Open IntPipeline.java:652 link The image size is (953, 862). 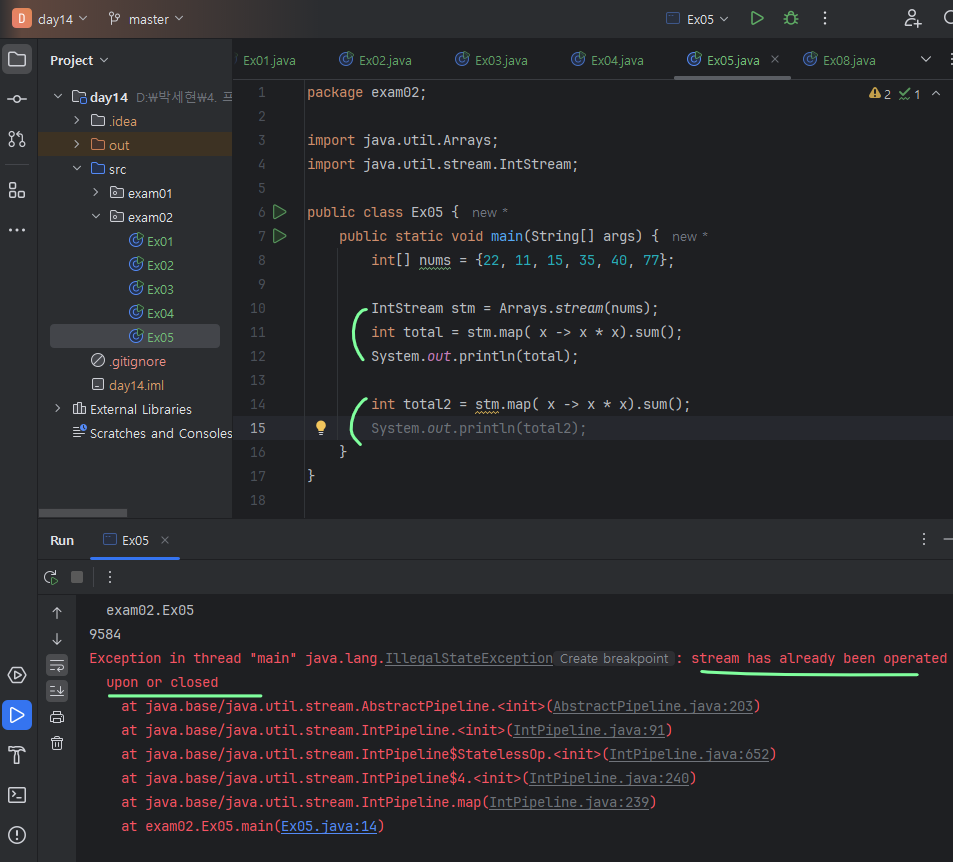point(689,754)
